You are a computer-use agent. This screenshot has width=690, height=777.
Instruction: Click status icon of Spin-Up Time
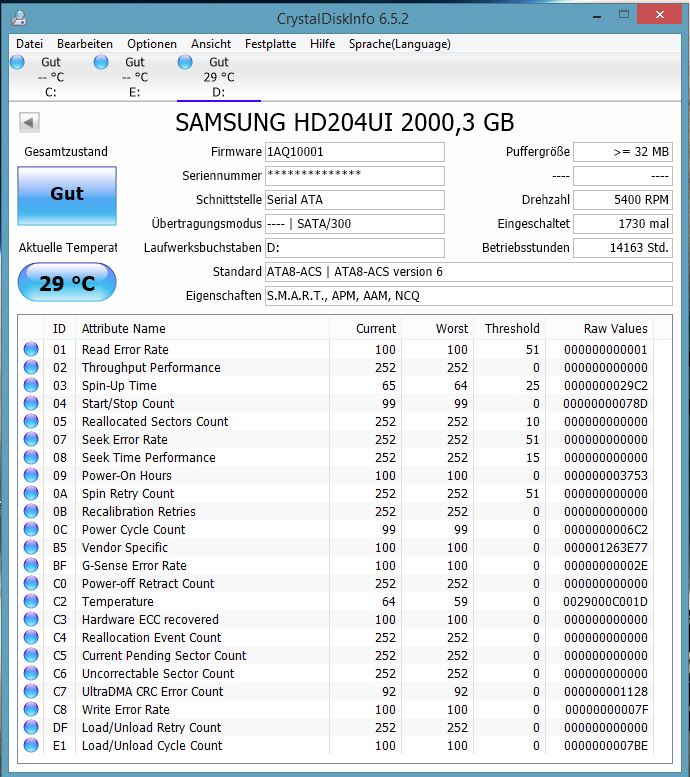click(x=31, y=386)
